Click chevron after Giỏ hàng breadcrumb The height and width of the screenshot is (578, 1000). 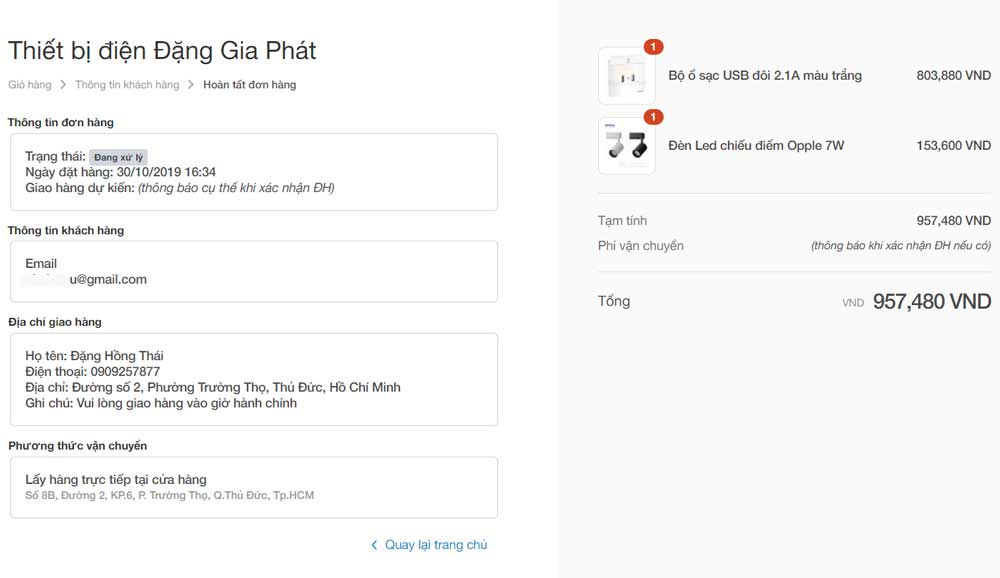point(63,85)
